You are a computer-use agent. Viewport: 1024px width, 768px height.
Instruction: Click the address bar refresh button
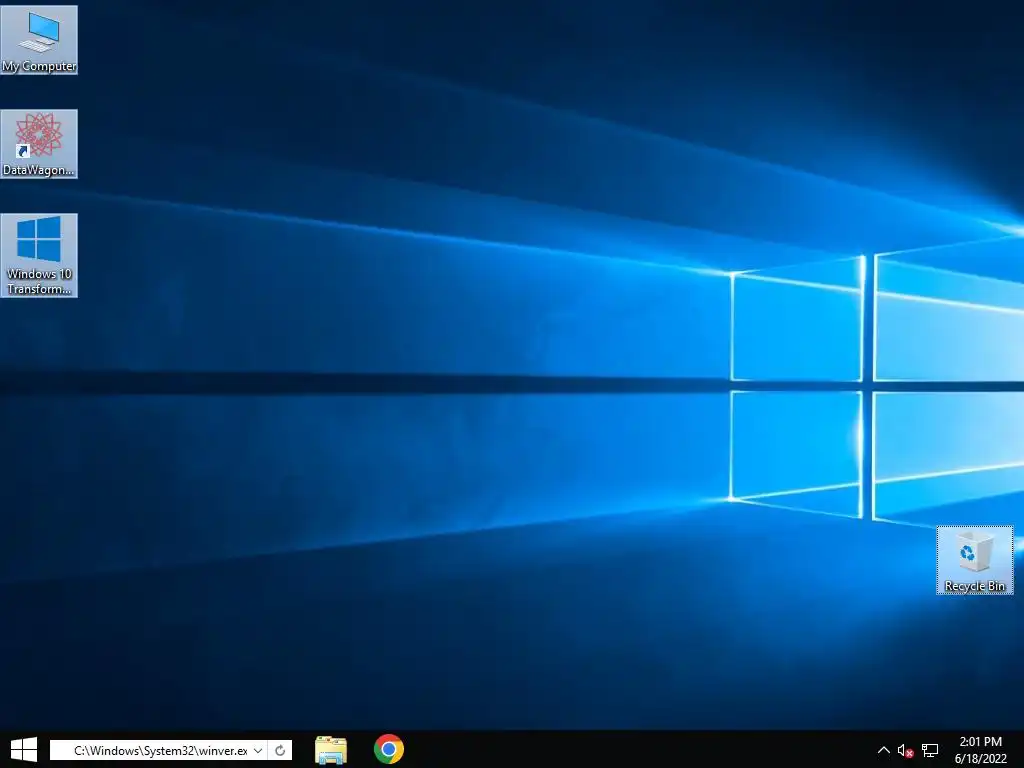[x=280, y=750]
